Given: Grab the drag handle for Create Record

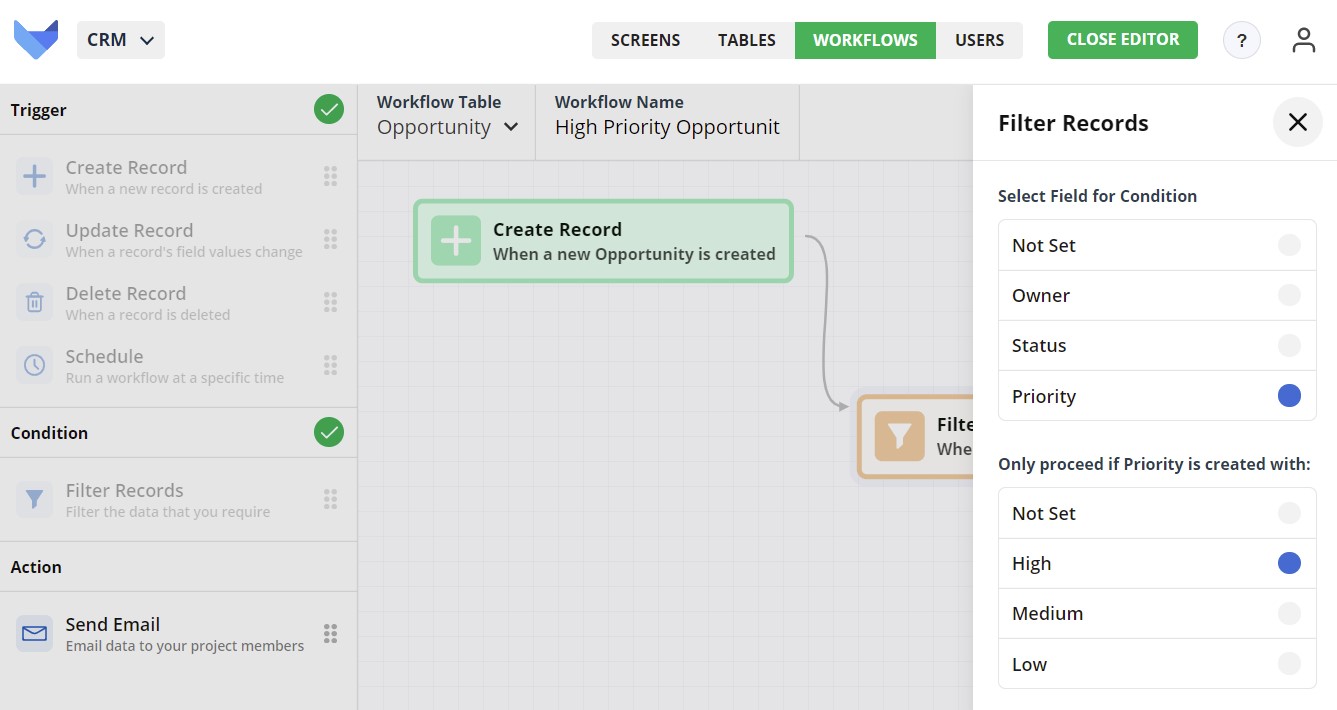Looking at the screenshot, I should pyautogui.click(x=330, y=177).
